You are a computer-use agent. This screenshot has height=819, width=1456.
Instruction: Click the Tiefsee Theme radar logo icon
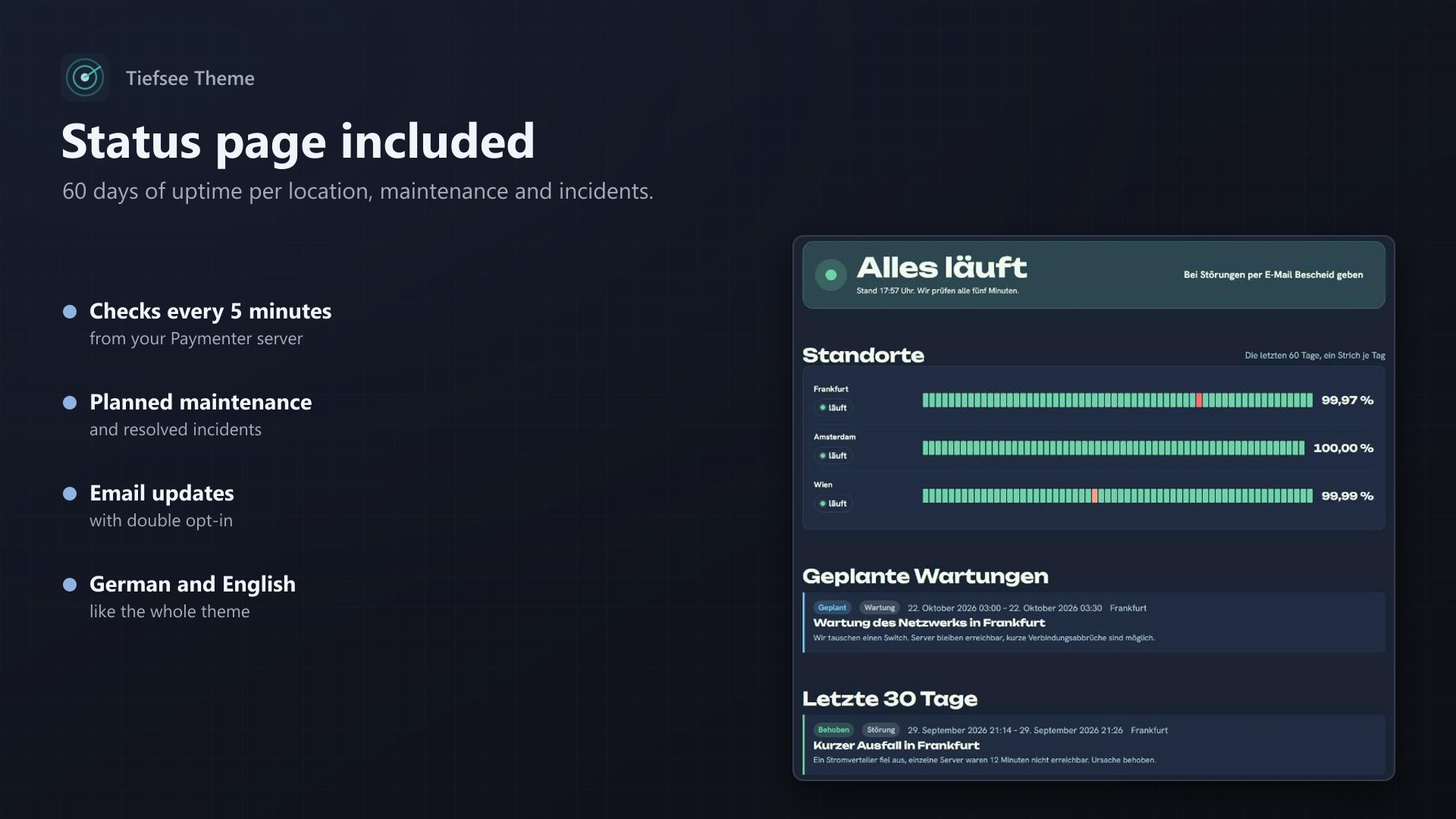(85, 77)
